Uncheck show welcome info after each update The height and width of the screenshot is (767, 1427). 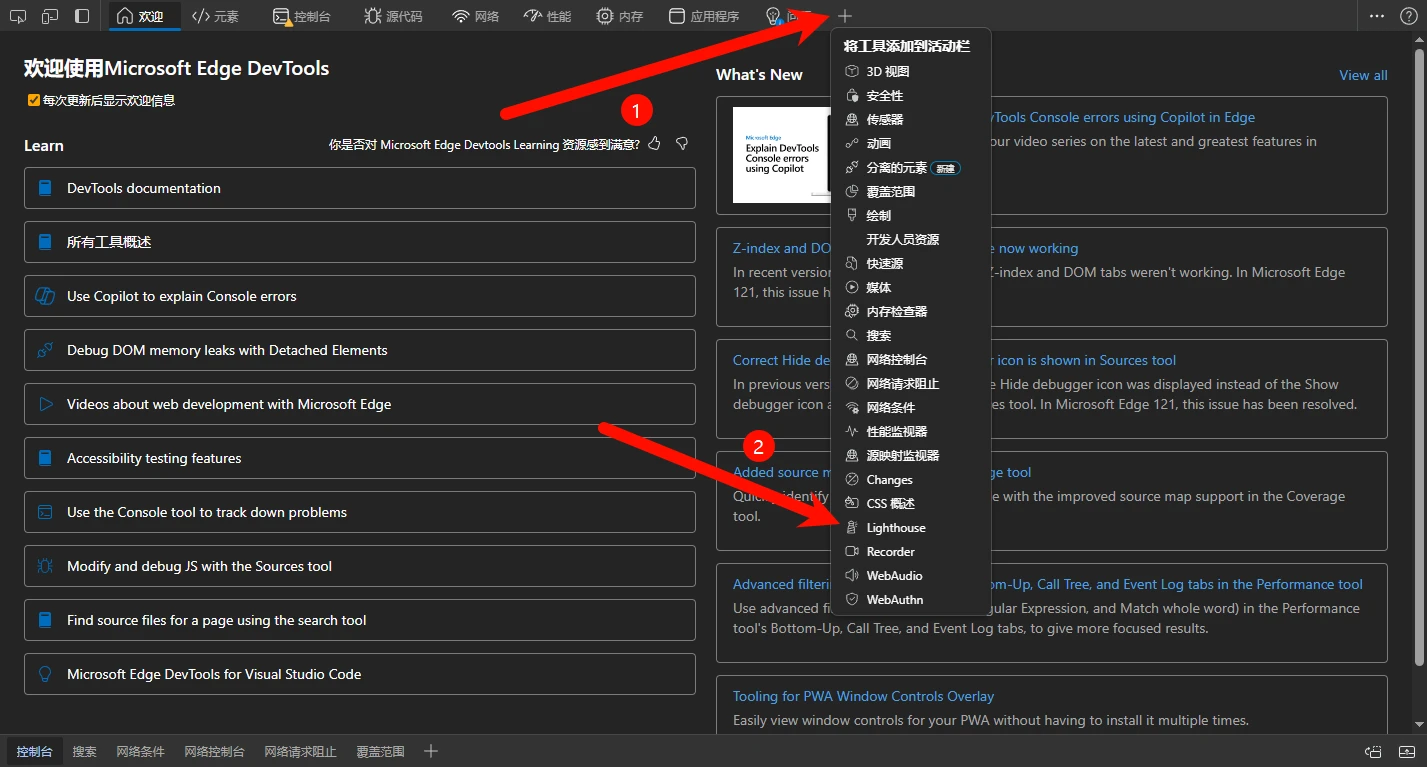34,101
